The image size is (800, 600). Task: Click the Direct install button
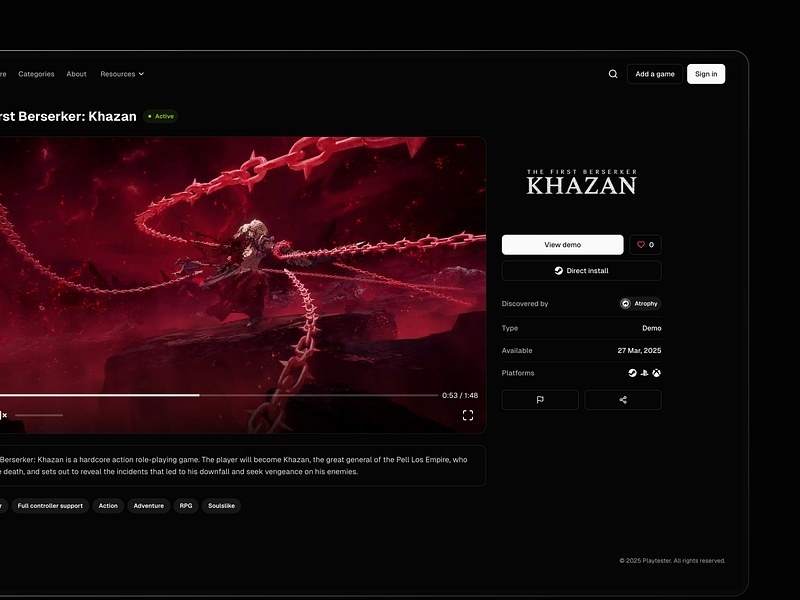tap(582, 271)
